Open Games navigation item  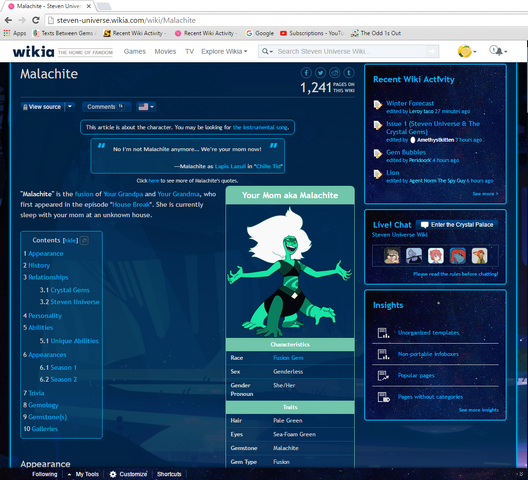(x=135, y=51)
